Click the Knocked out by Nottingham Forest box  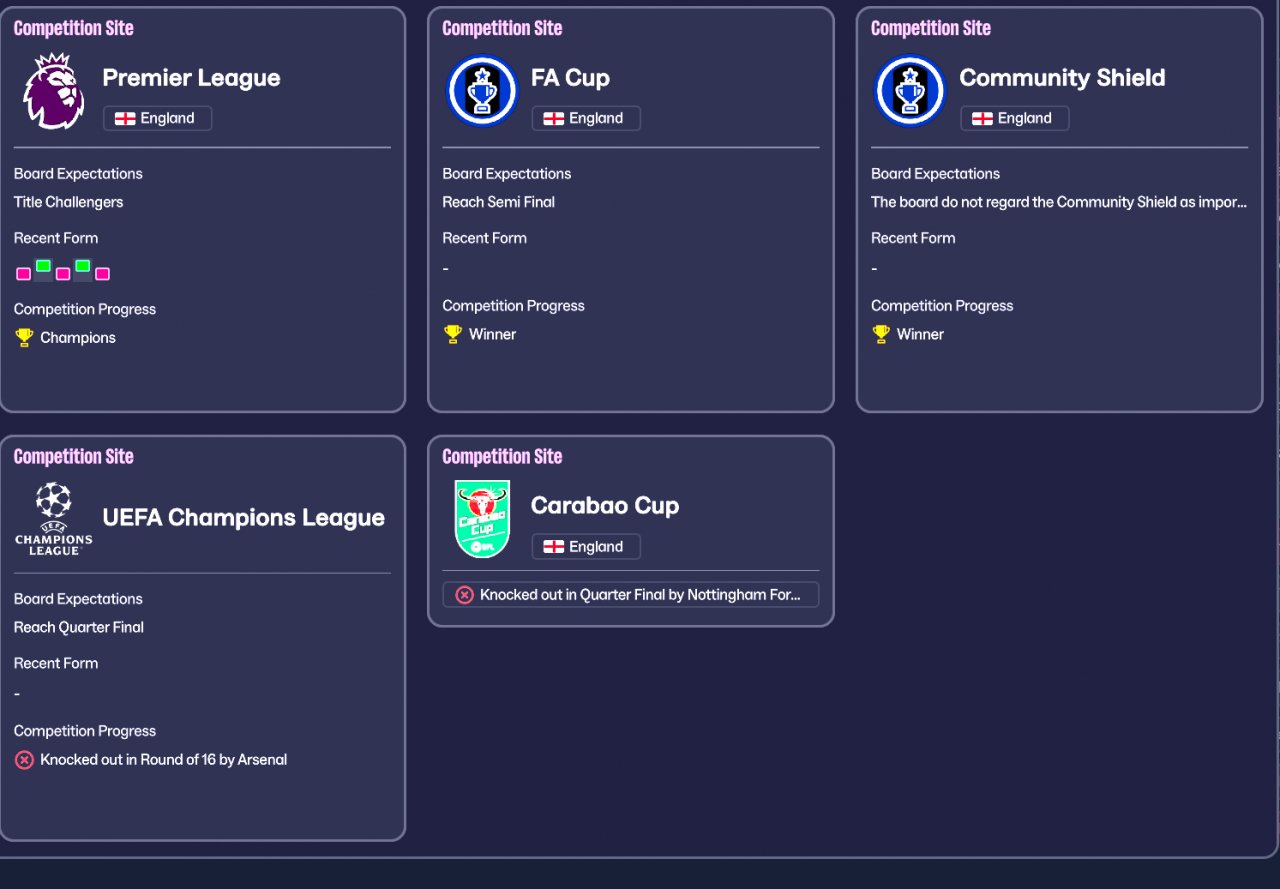click(630, 595)
